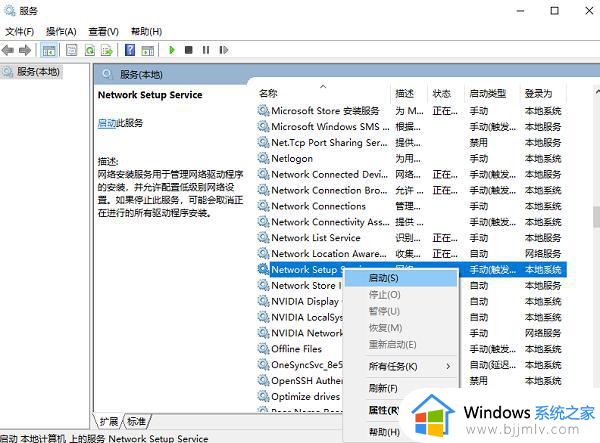Click gear icon beside Network Connections
Screen dimensions: 600x443
point(263,206)
